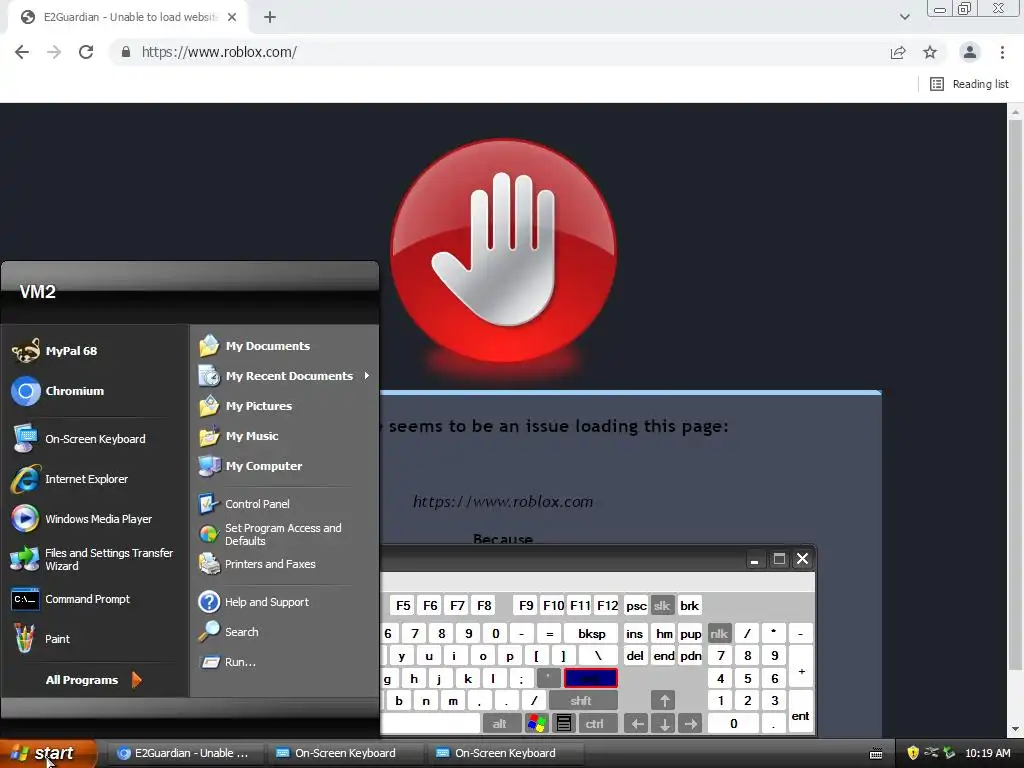This screenshot has height=768, width=1024.
Task: Close the E2Guardian tab
Action: point(232,17)
